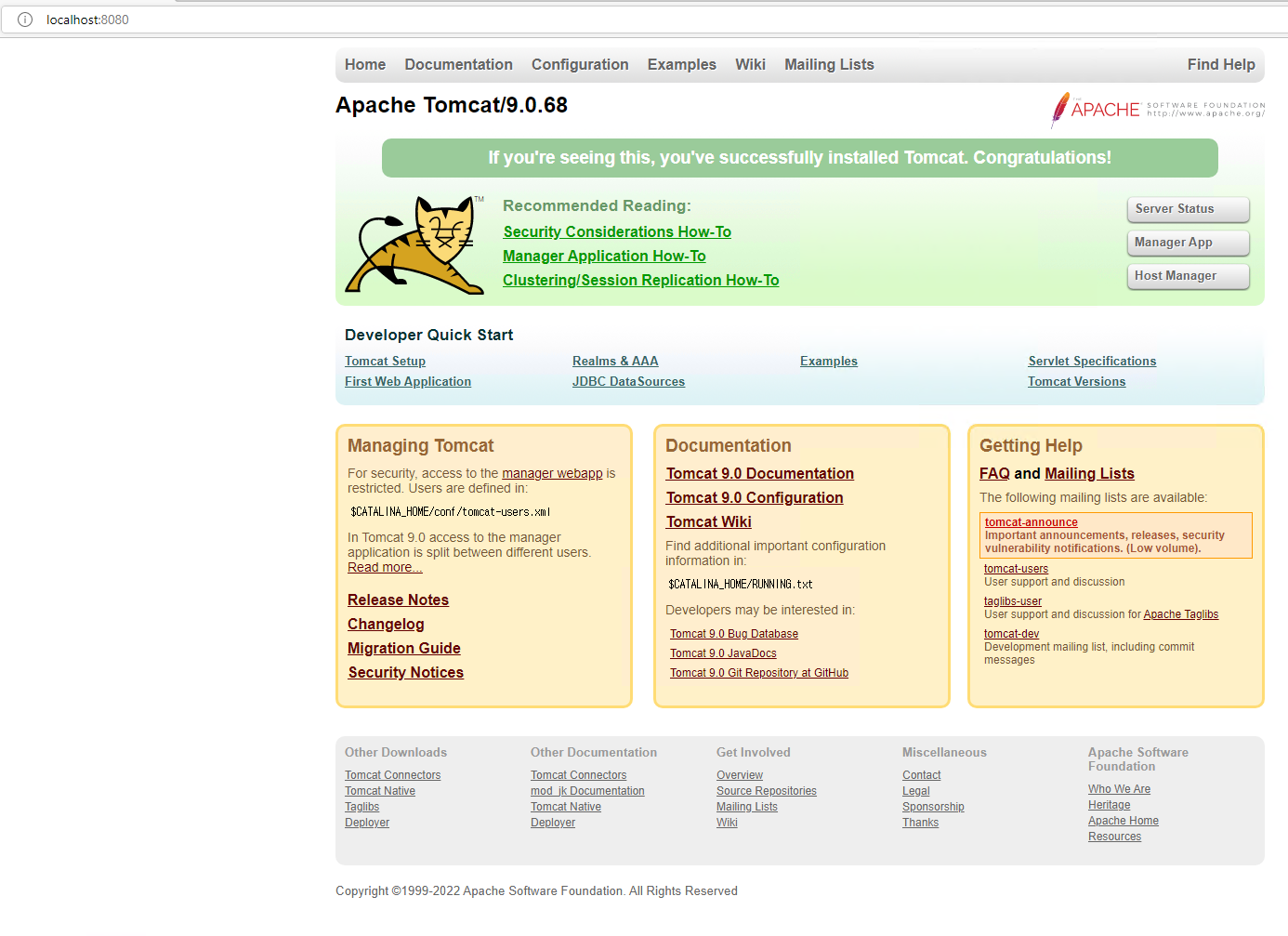Open the Security Notices link
The width and height of the screenshot is (1288, 936).
point(405,672)
